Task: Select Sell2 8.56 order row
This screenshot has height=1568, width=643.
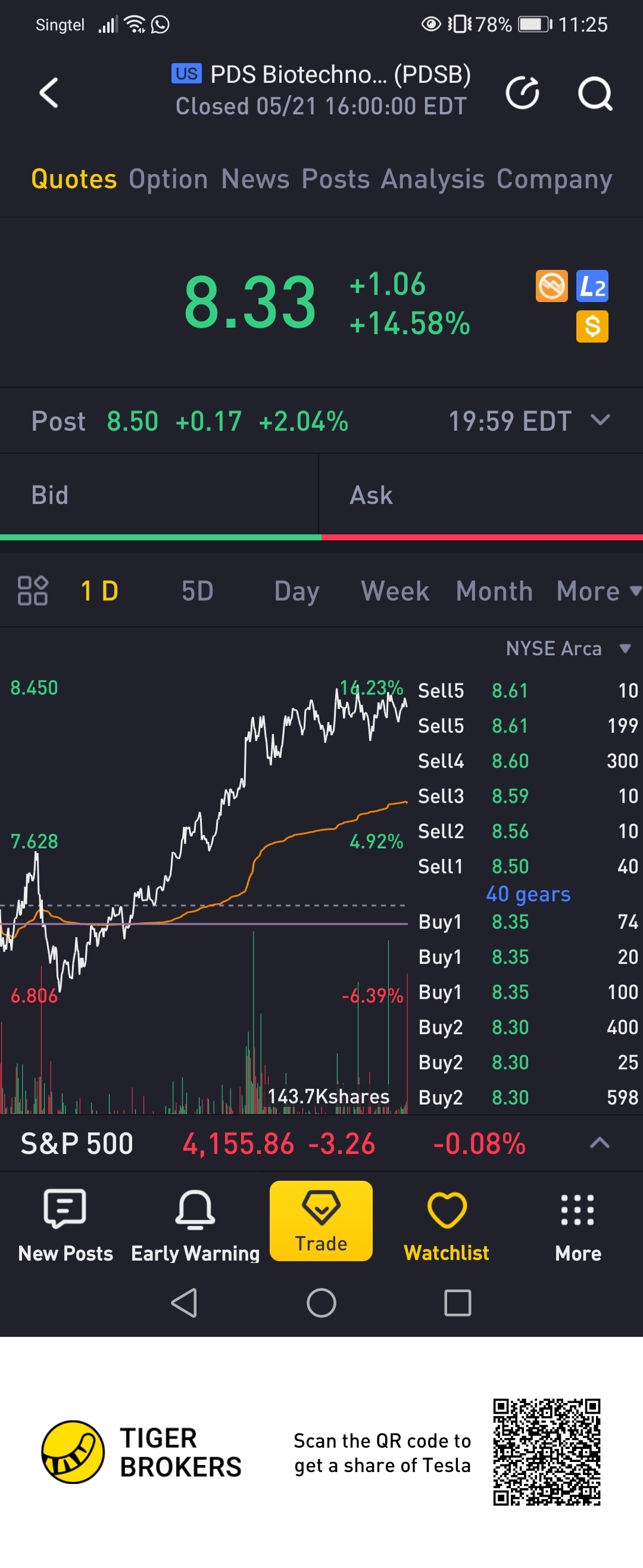Action: 528,831
